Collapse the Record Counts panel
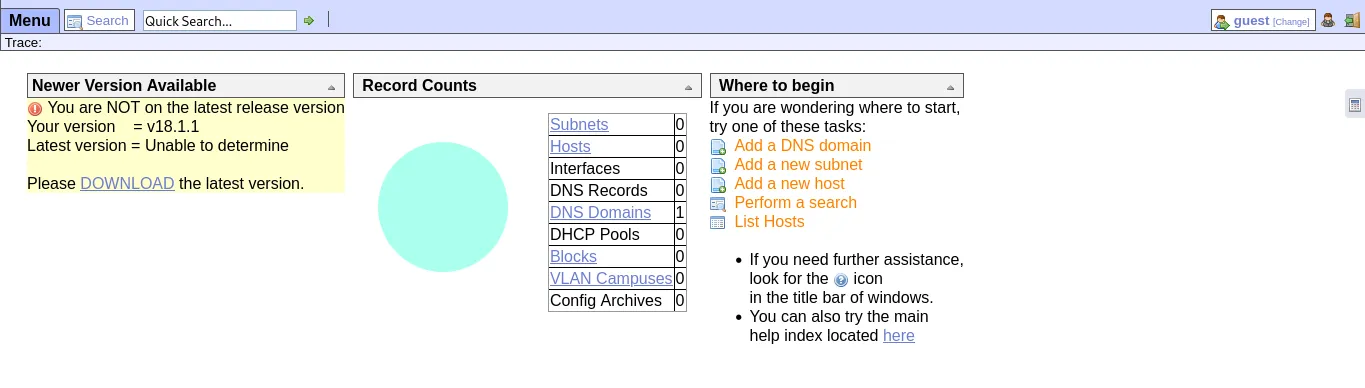The image size is (1365, 388). 688,87
